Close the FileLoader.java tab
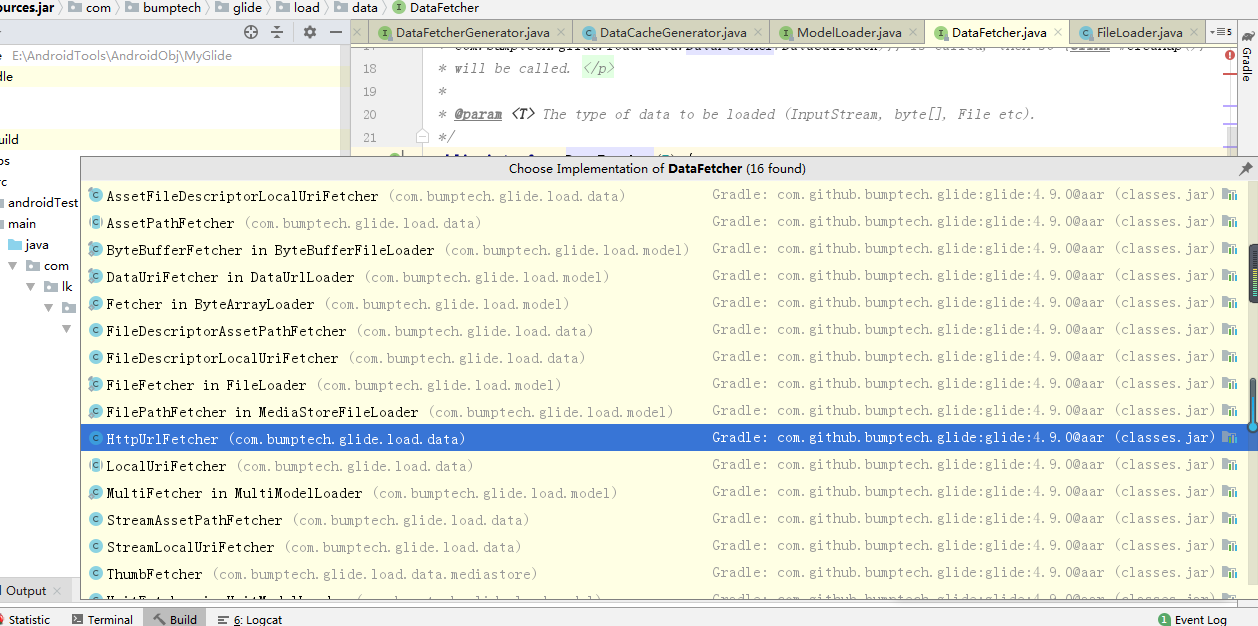The image size is (1258, 626). point(1195,33)
